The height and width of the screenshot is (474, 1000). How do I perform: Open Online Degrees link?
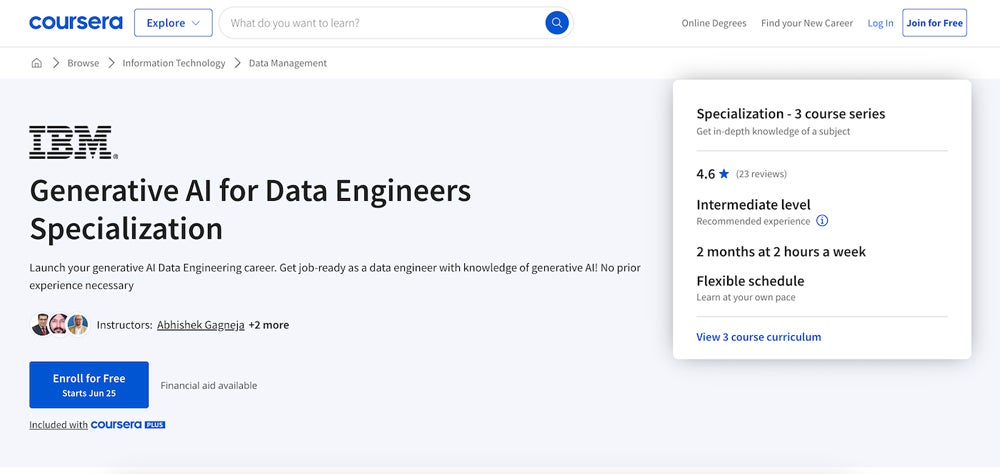pos(714,23)
